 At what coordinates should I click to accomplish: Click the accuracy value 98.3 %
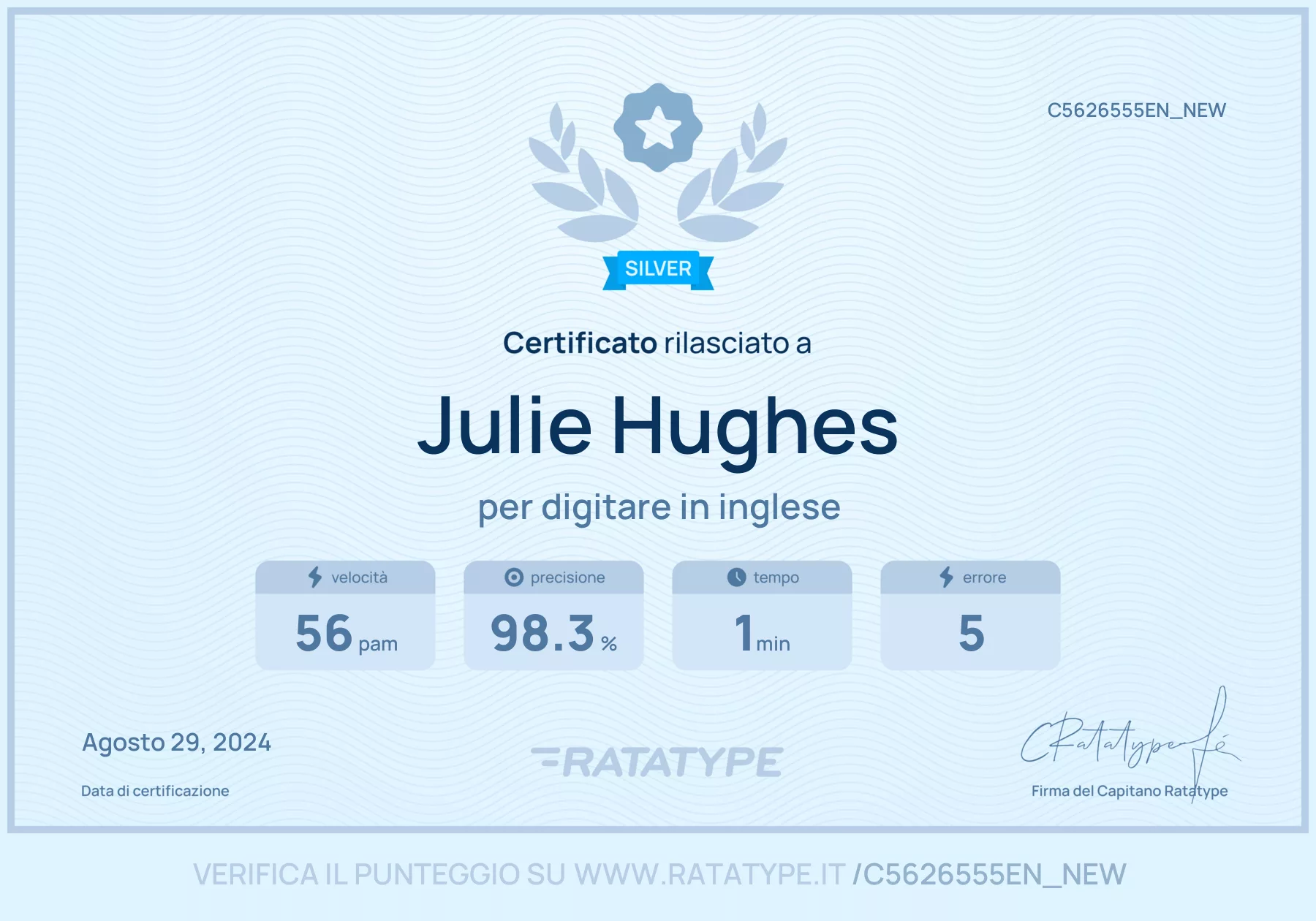[554, 633]
